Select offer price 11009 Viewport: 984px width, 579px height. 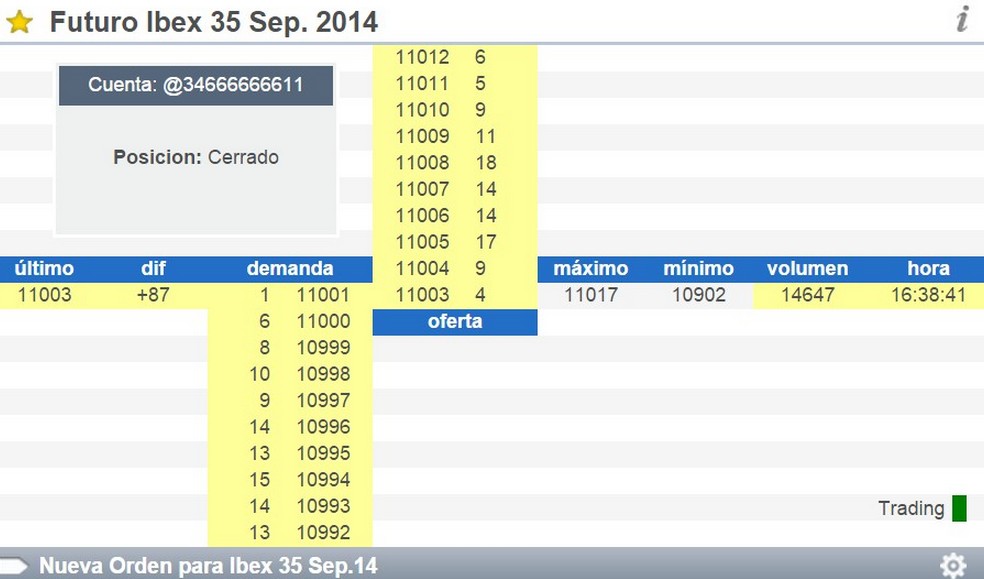pyautogui.click(x=422, y=136)
